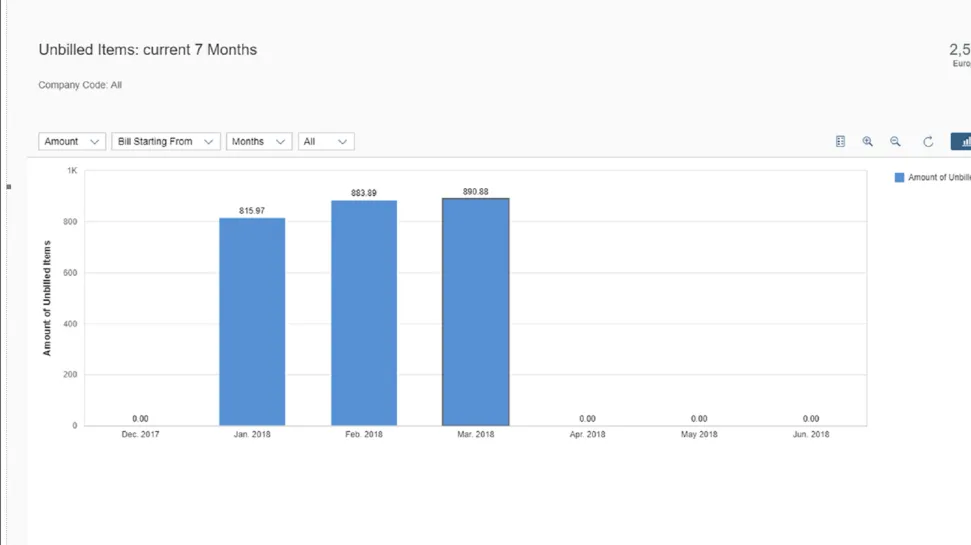
Task: Expand the All filter dropdown
Action: tap(326, 142)
